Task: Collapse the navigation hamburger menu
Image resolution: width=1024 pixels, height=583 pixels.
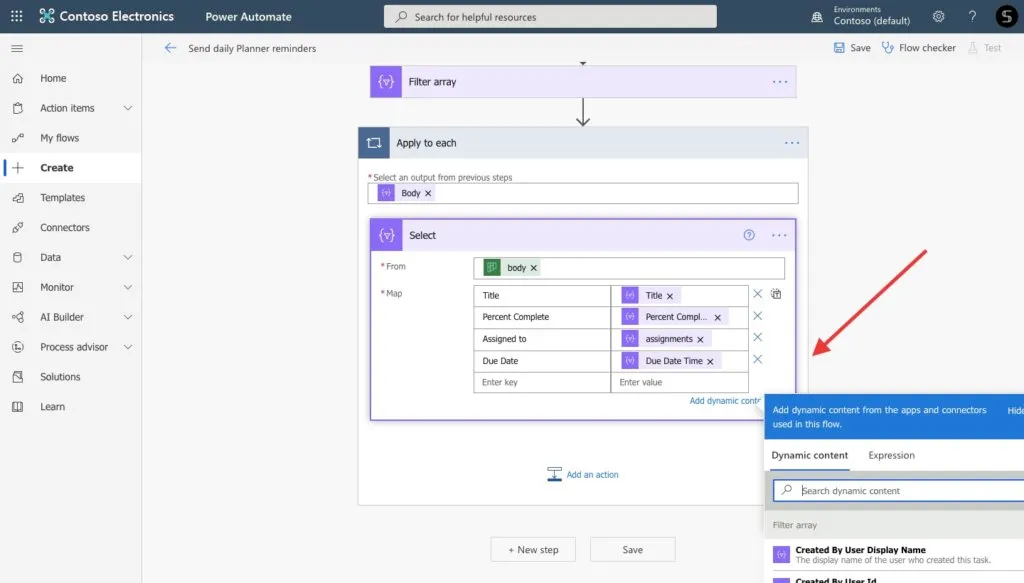Action: coord(17,48)
